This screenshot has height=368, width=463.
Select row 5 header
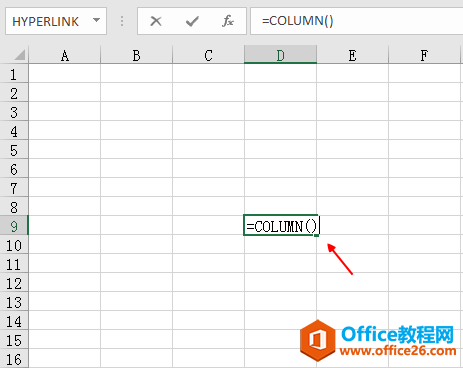14,150
